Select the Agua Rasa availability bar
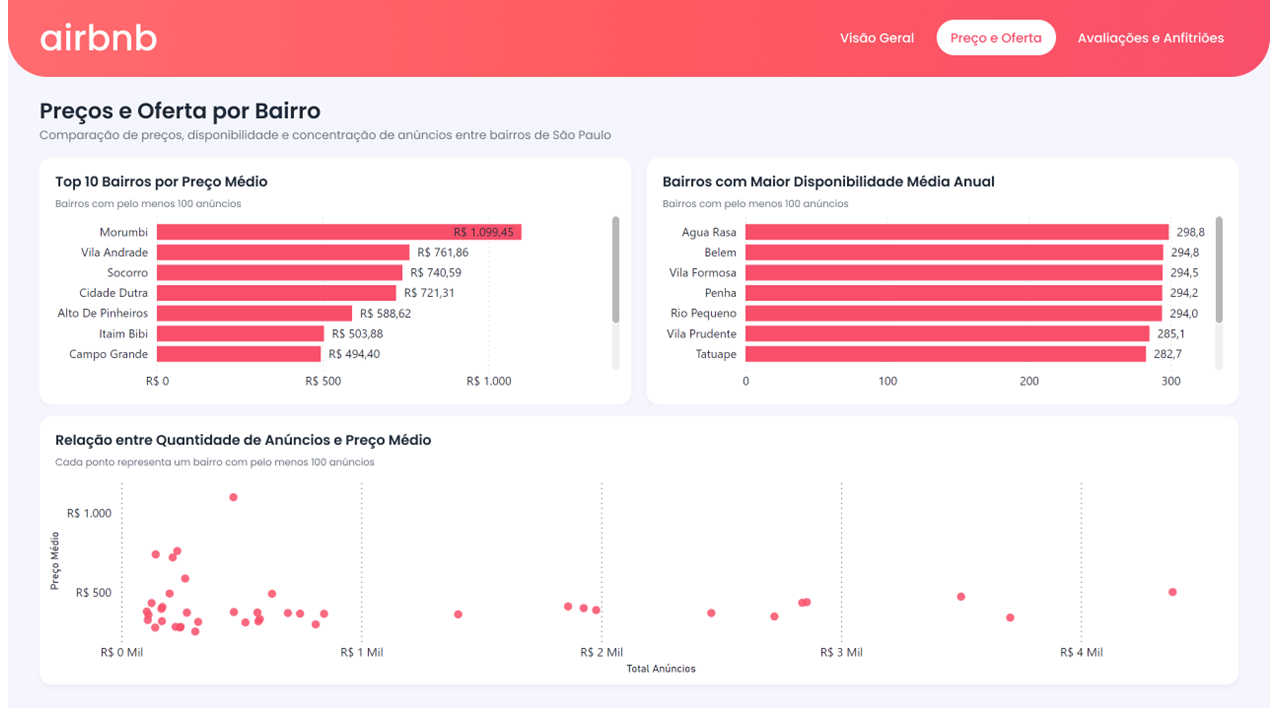Screen dimensions: 1280x720 (x=957, y=232)
